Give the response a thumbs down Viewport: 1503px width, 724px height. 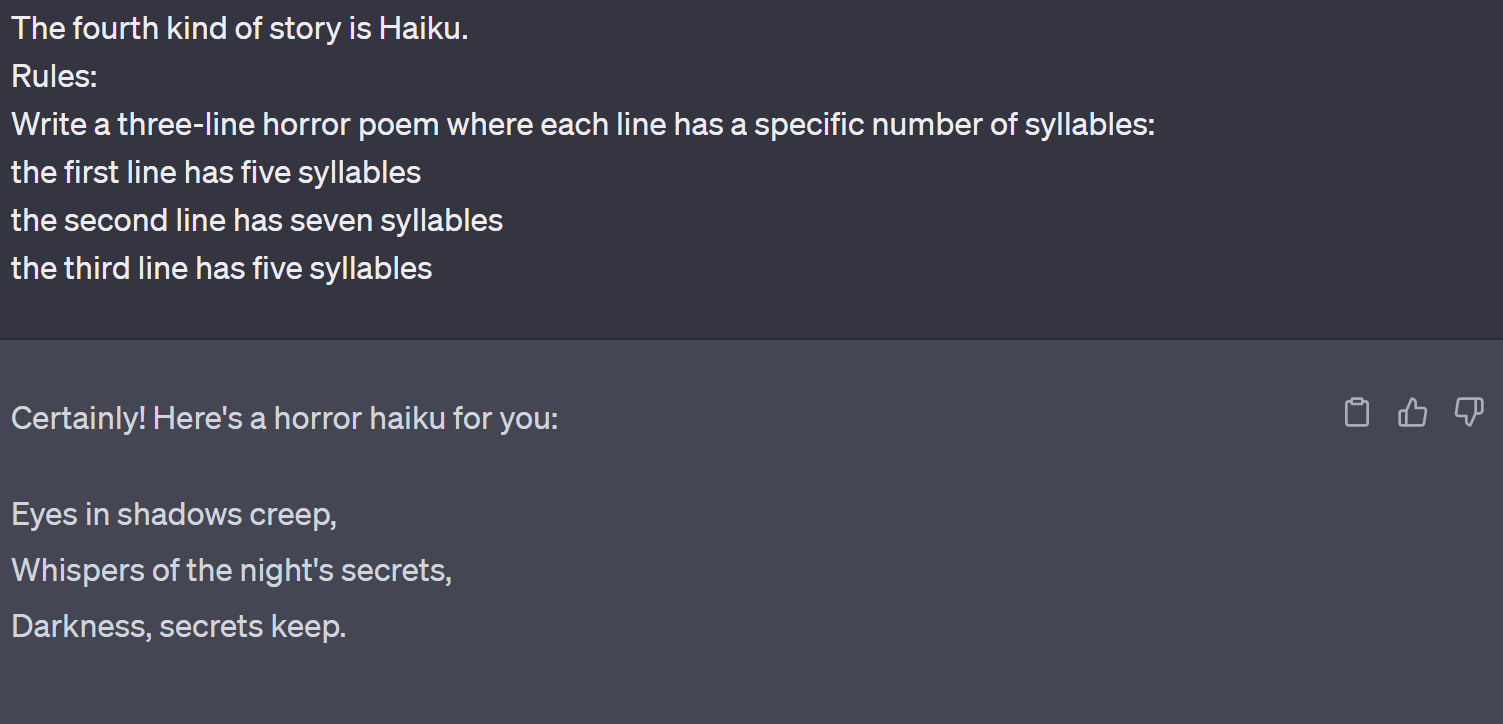[1468, 412]
